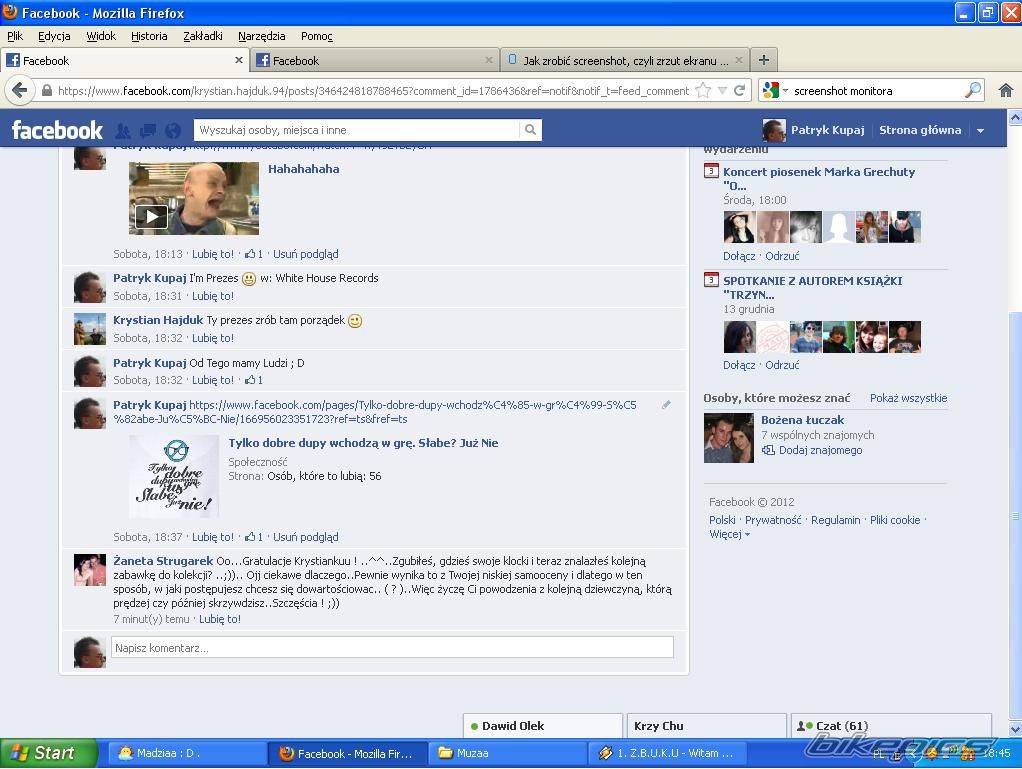
Task: Open Facebook messages icon
Action: 148,131
